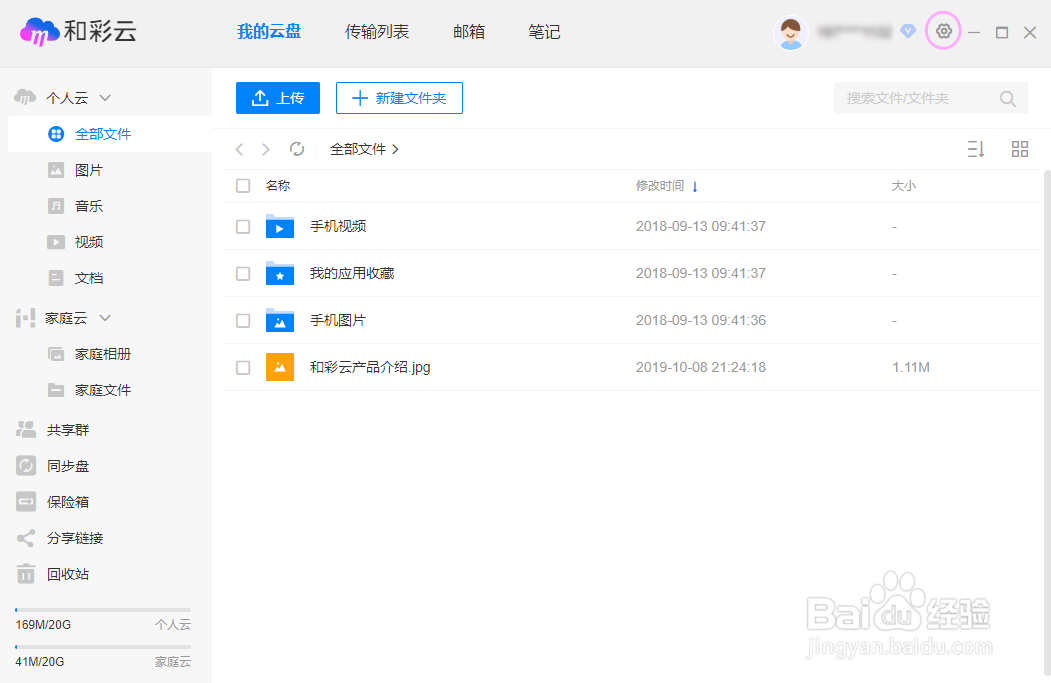Switch to the 传输列表 tab
1051x683 pixels.
click(x=377, y=31)
